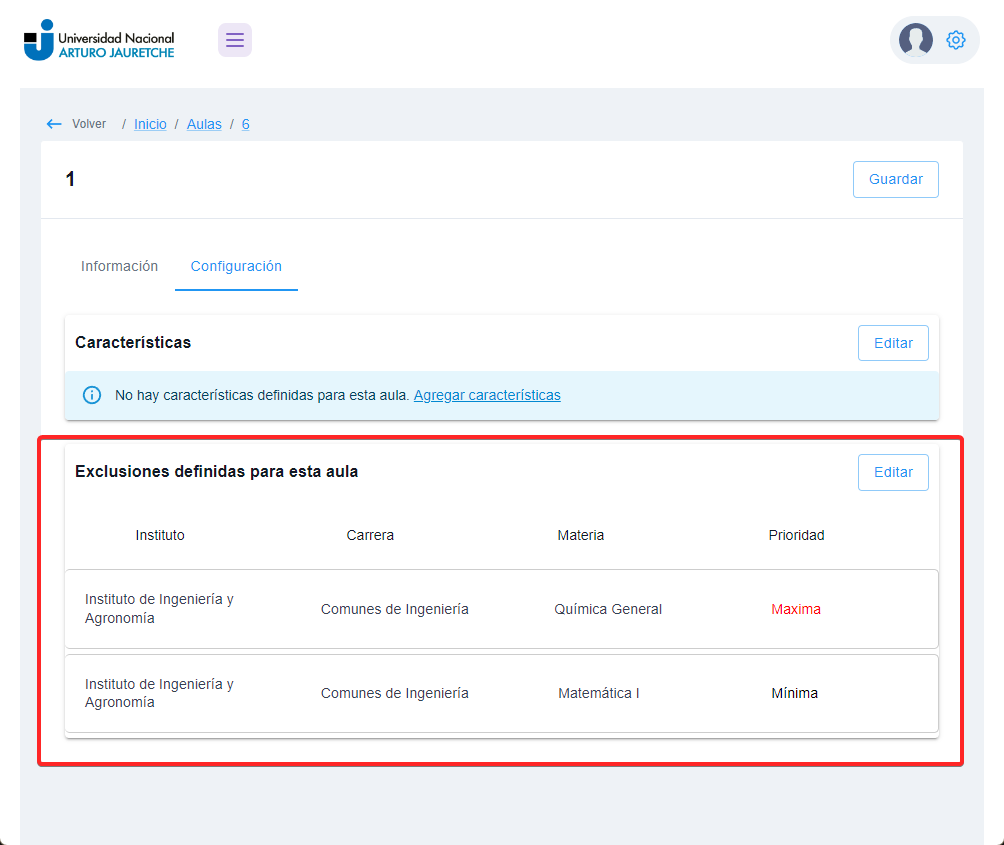Click the Carrera column header

click(370, 535)
